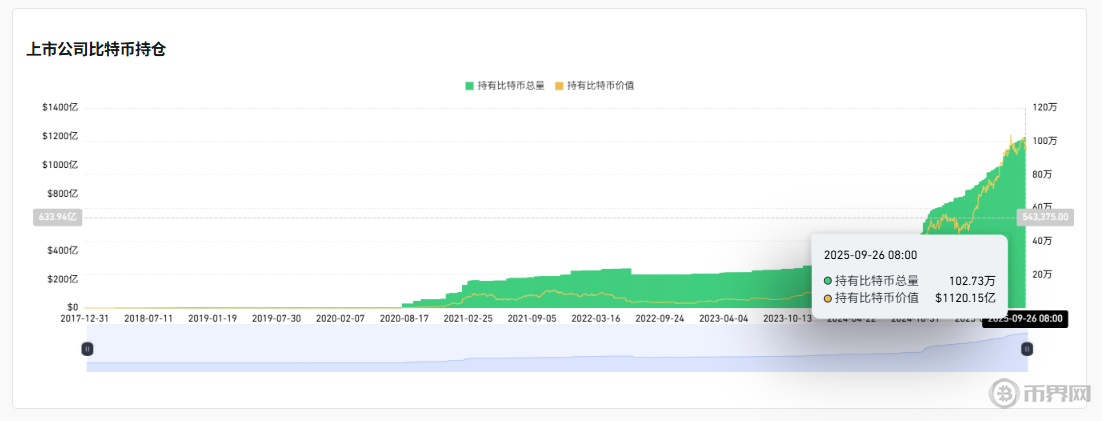Click the 2018-07-11 date on x-axis

point(148,319)
